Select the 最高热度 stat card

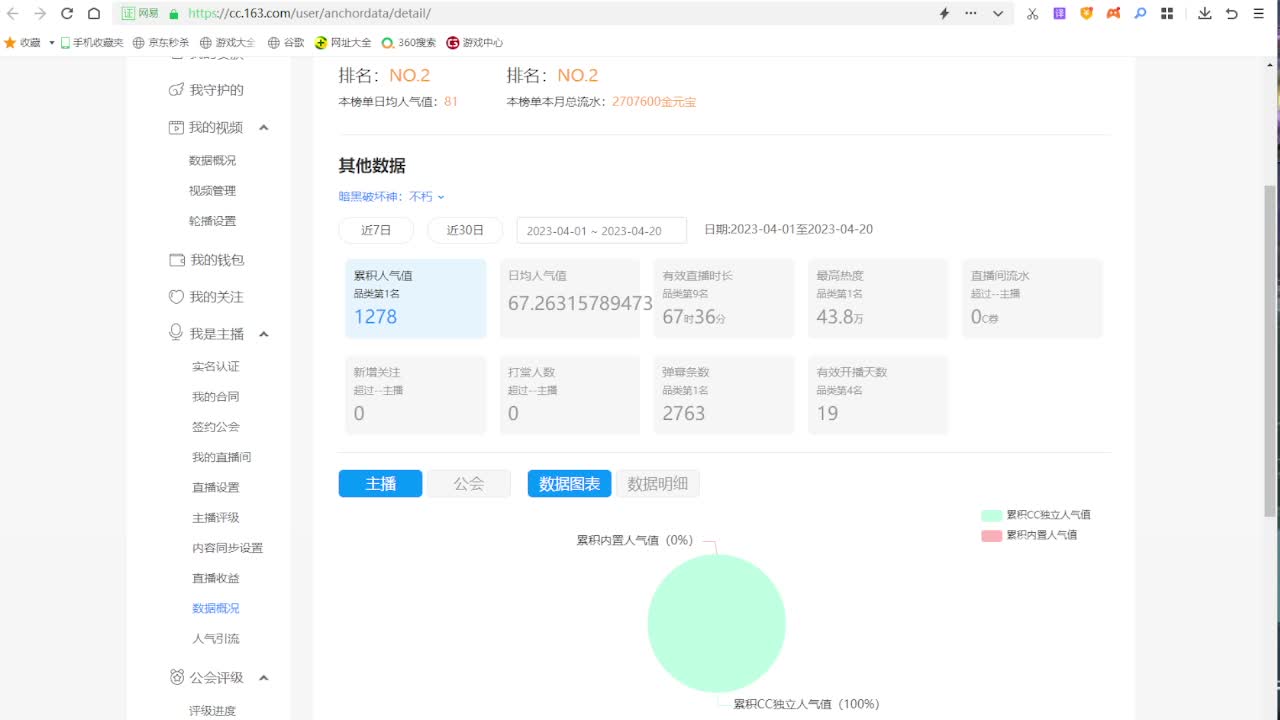878,298
